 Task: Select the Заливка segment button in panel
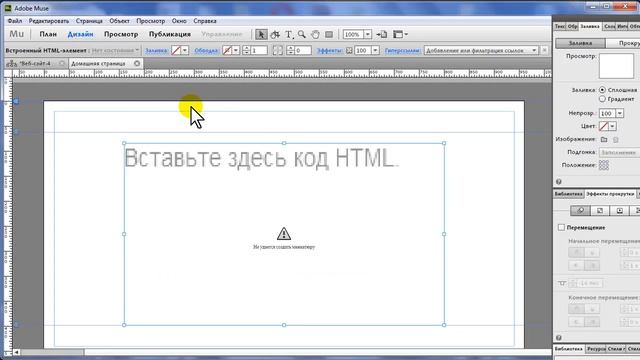(580, 43)
